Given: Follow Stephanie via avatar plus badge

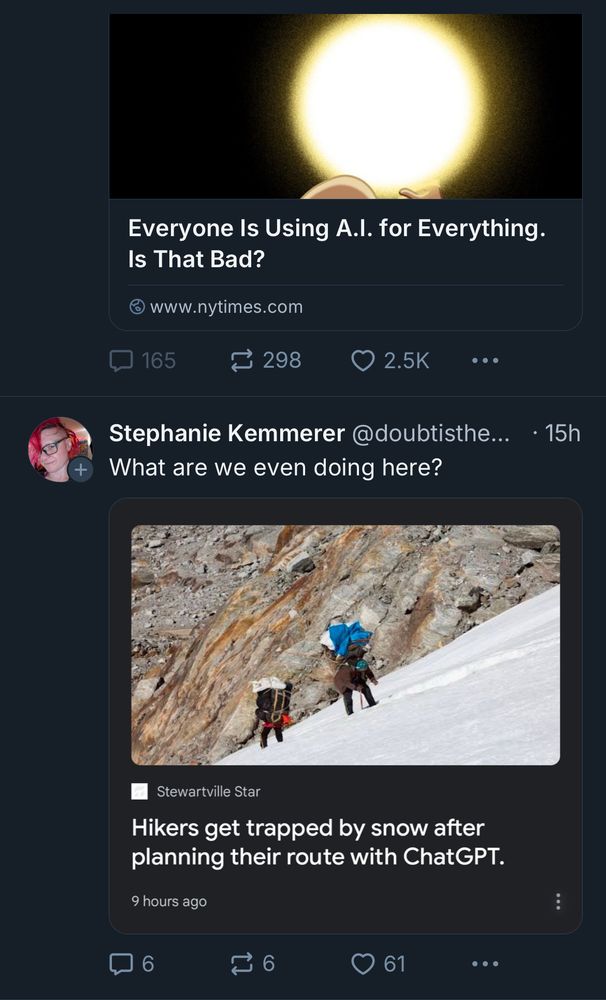Looking at the screenshot, I should pos(81,470).
